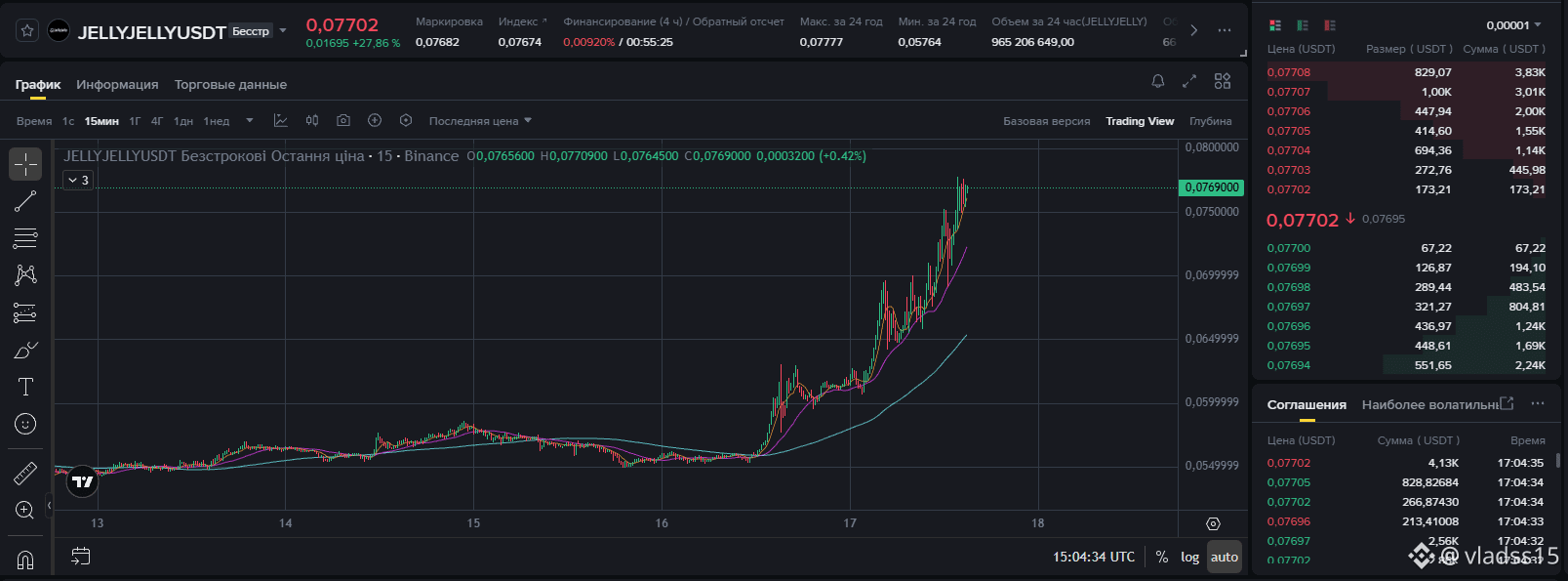Select the text annotation tool
The width and height of the screenshot is (1568, 581).
tap(25, 387)
